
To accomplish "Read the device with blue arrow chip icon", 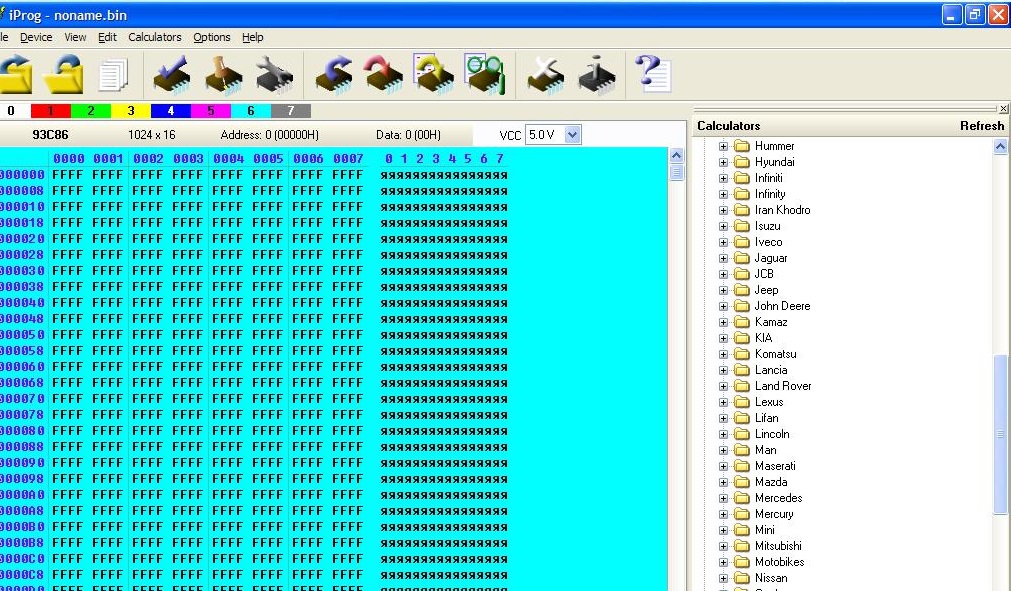I will (333, 75).
